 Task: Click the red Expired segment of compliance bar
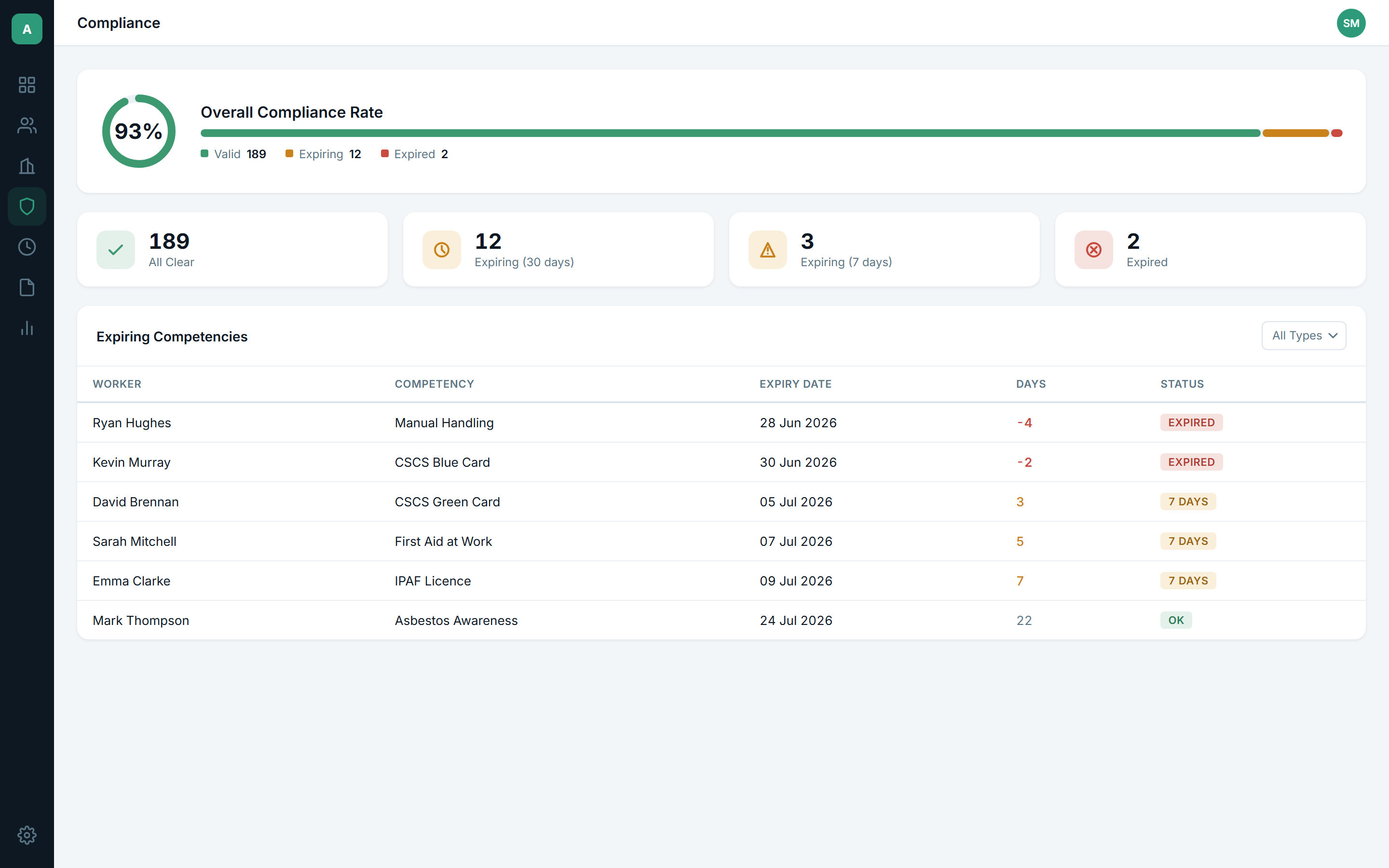tap(1337, 133)
